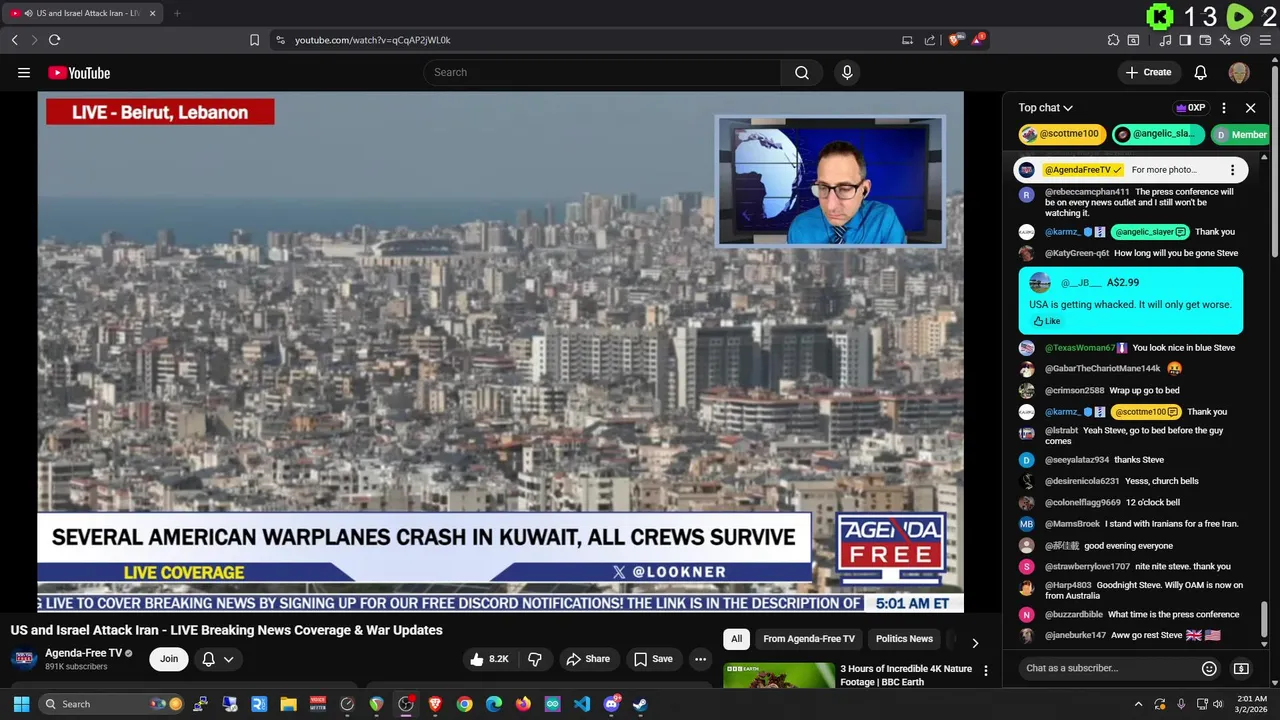
Task: Click the Share button under the video
Action: pyautogui.click(x=588, y=659)
